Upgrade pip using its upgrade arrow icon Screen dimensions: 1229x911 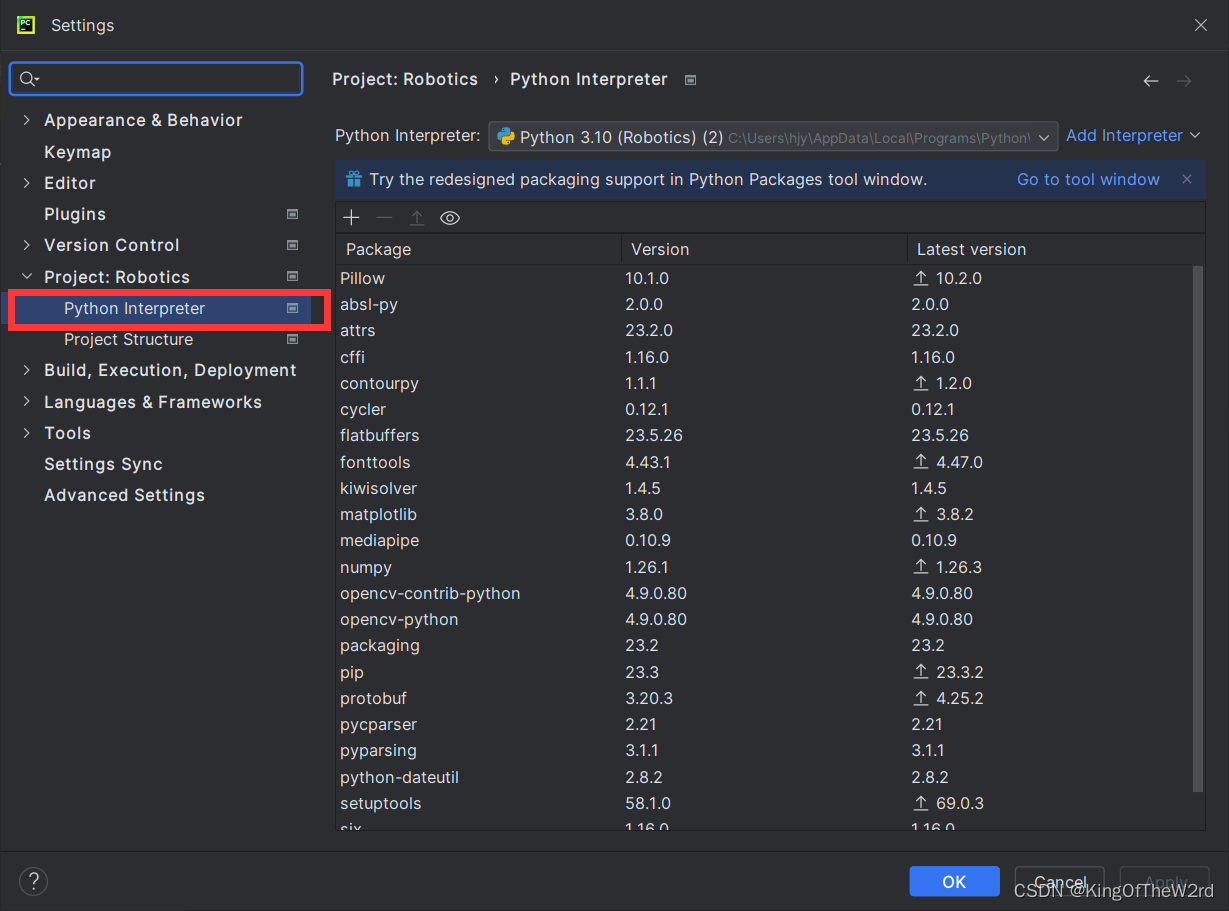[x=921, y=672]
